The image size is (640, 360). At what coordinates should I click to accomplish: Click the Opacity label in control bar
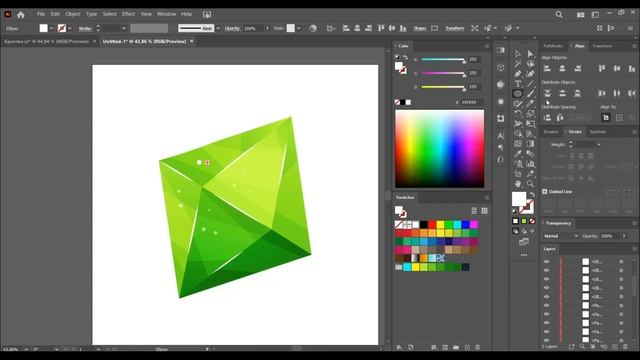pyautogui.click(x=232, y=28)
